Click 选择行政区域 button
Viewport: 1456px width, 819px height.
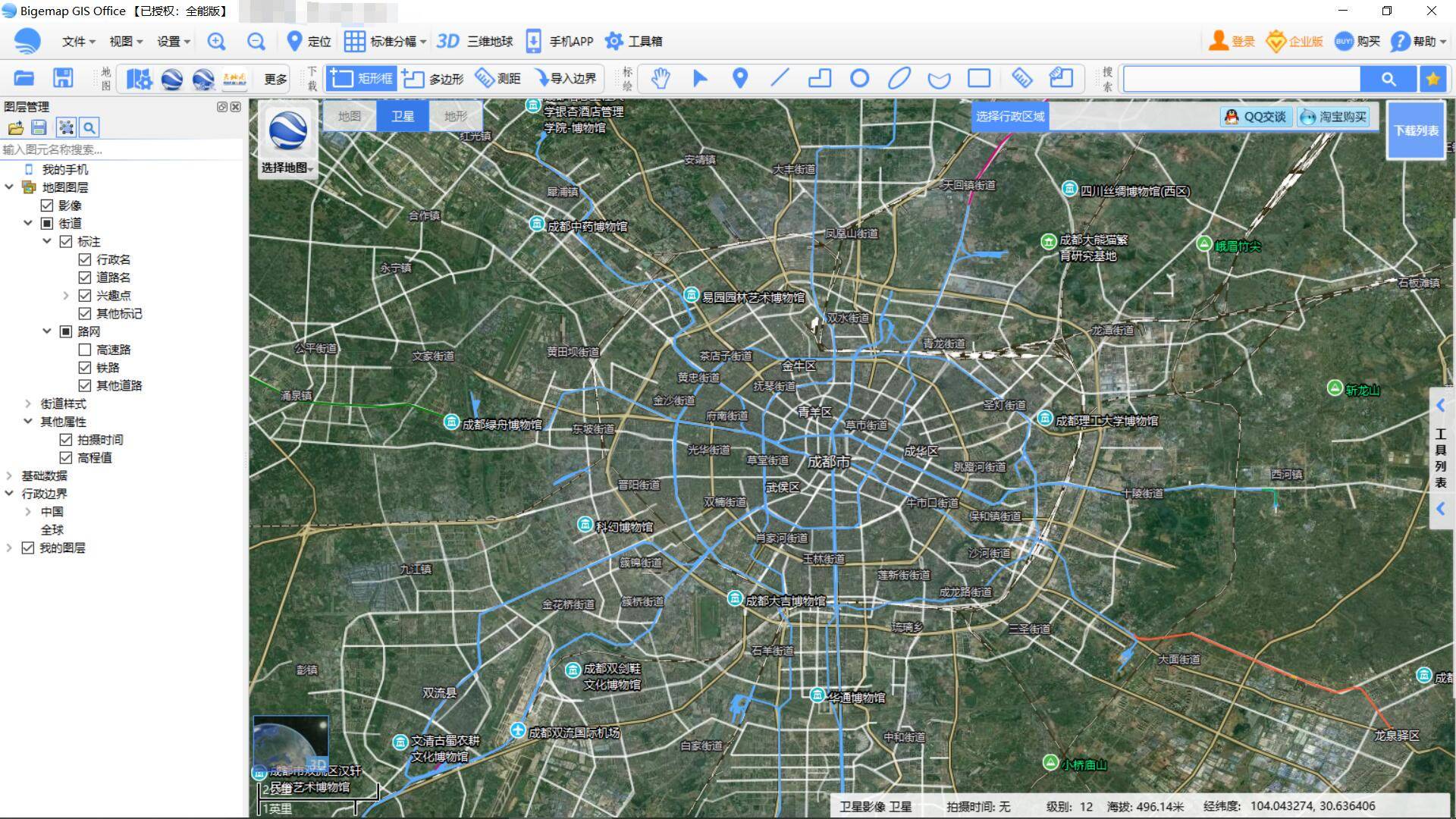pos(1010,117)
